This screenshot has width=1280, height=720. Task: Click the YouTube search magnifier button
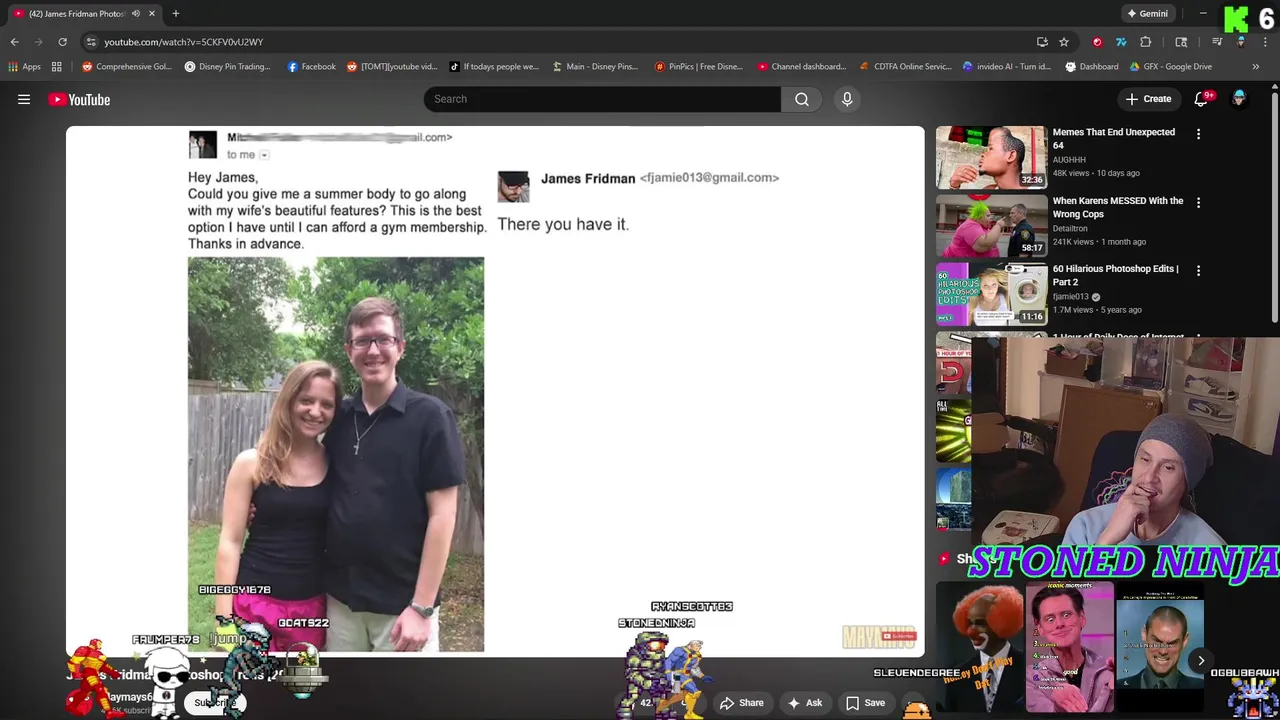click(x=802, y=99)
